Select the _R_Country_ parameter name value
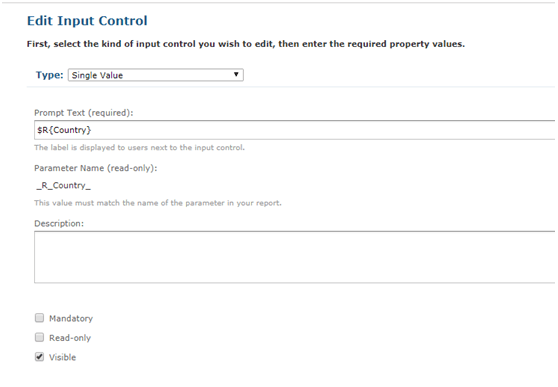 point(64,185)
